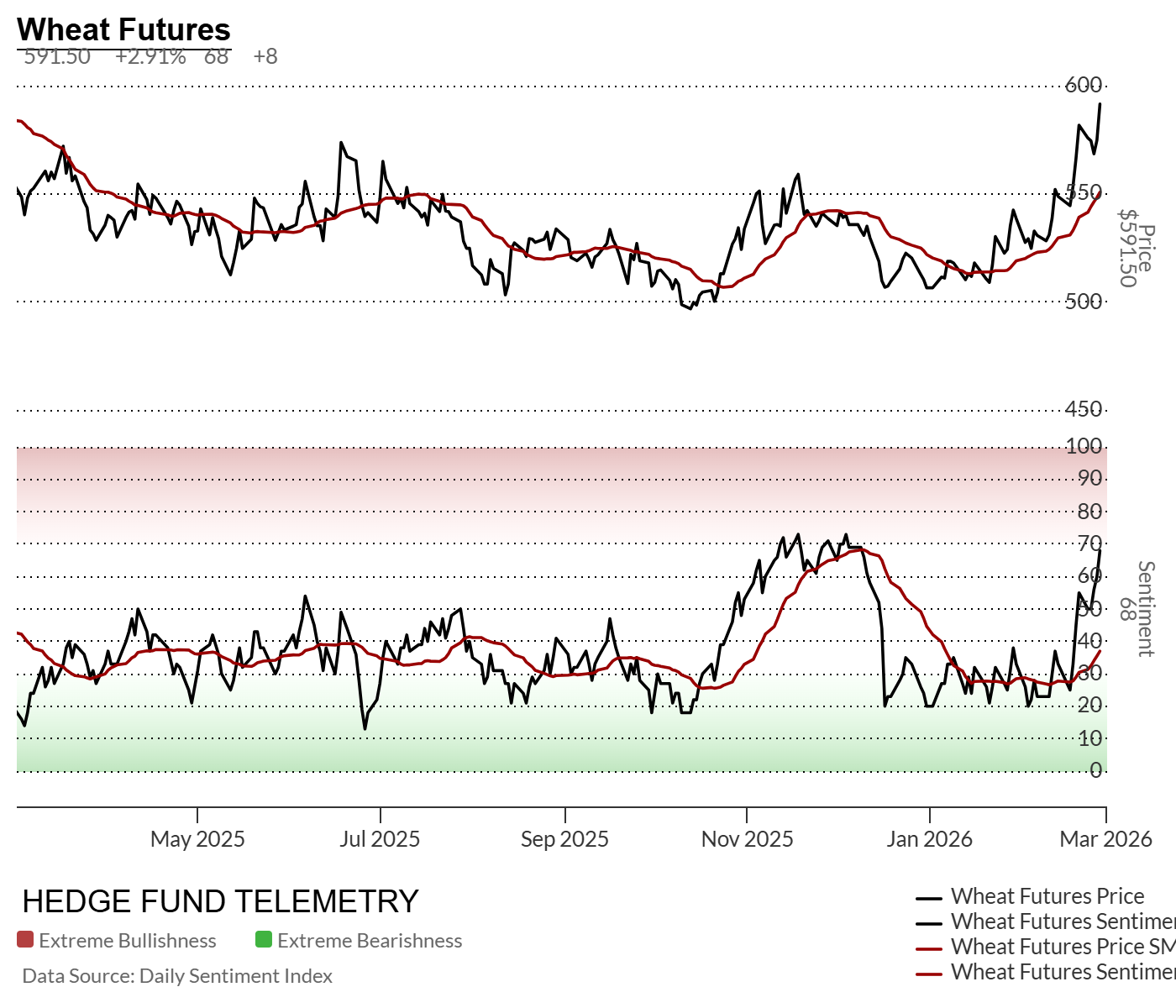Click the green Extreme Bearishness legend swatch
The height and width of the screenshot is (1008, 1176).
[264, 940]
